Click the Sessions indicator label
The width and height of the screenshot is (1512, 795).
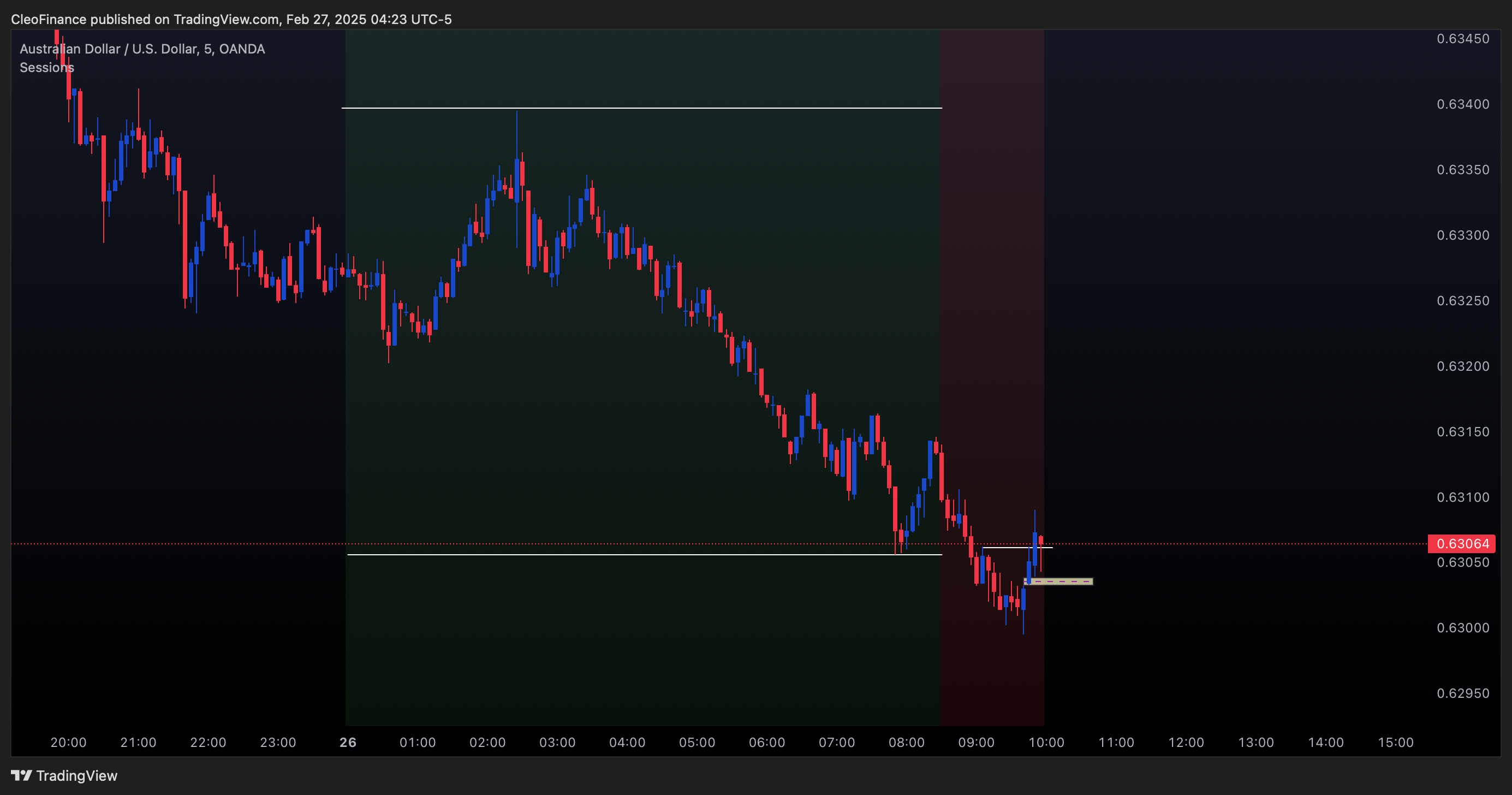pyautogui.click(x=47, y=68)
